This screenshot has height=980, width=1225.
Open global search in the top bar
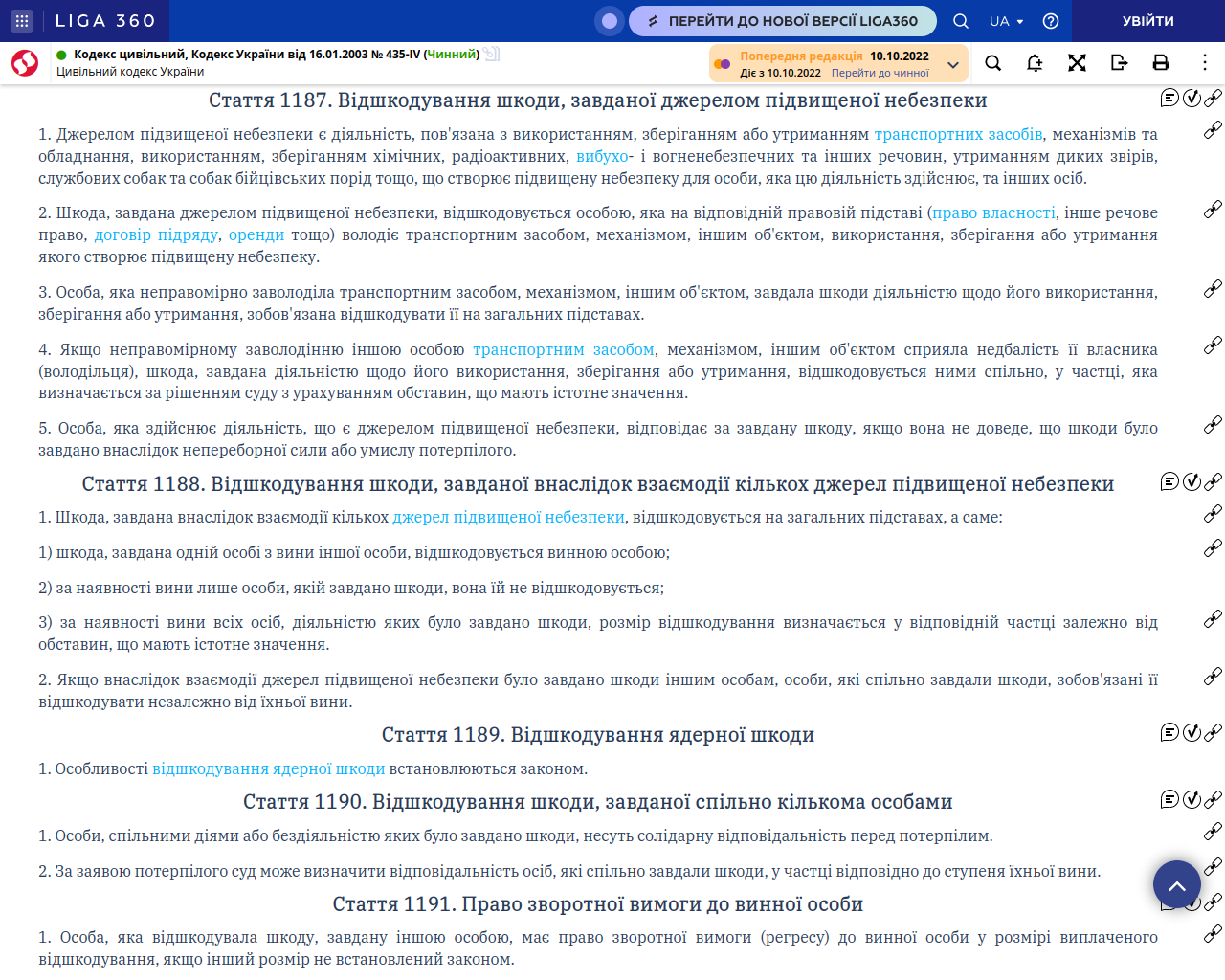point(961,21)
